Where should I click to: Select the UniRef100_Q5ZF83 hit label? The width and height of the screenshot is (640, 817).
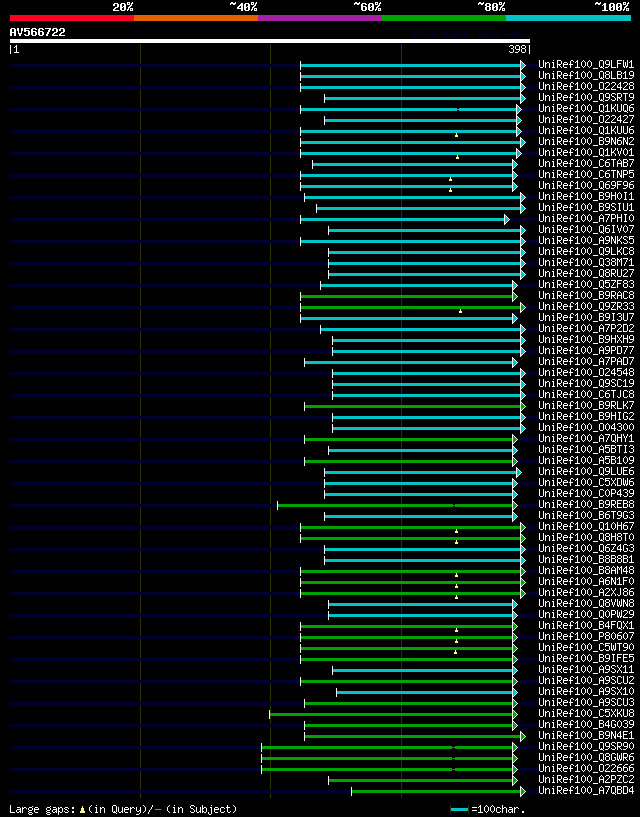coord(586,284)
